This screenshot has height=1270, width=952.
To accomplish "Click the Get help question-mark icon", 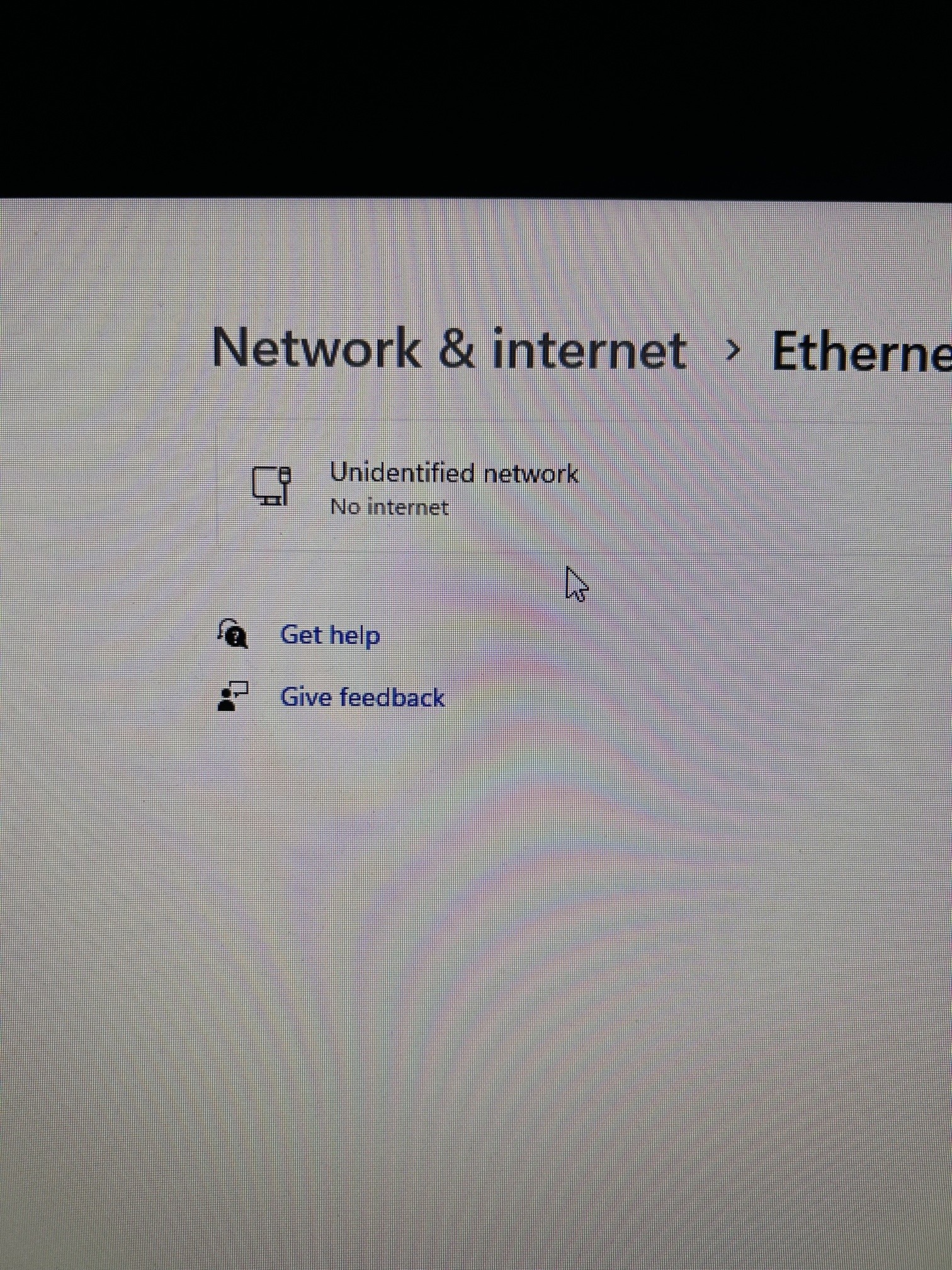I will click(x=233, y=634).
